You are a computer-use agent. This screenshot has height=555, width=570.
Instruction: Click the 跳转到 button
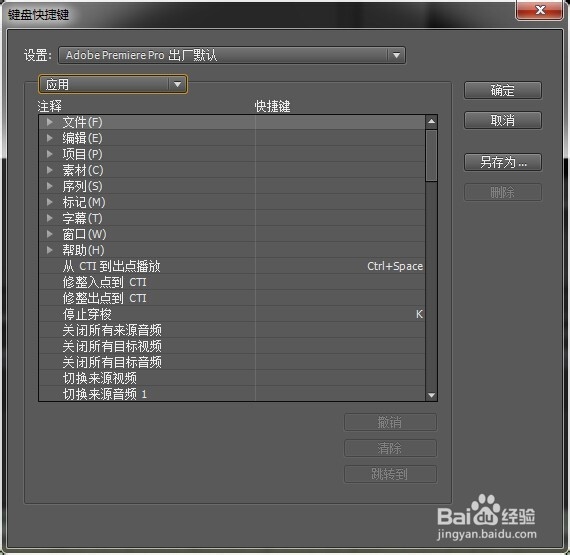click(390, 474)
